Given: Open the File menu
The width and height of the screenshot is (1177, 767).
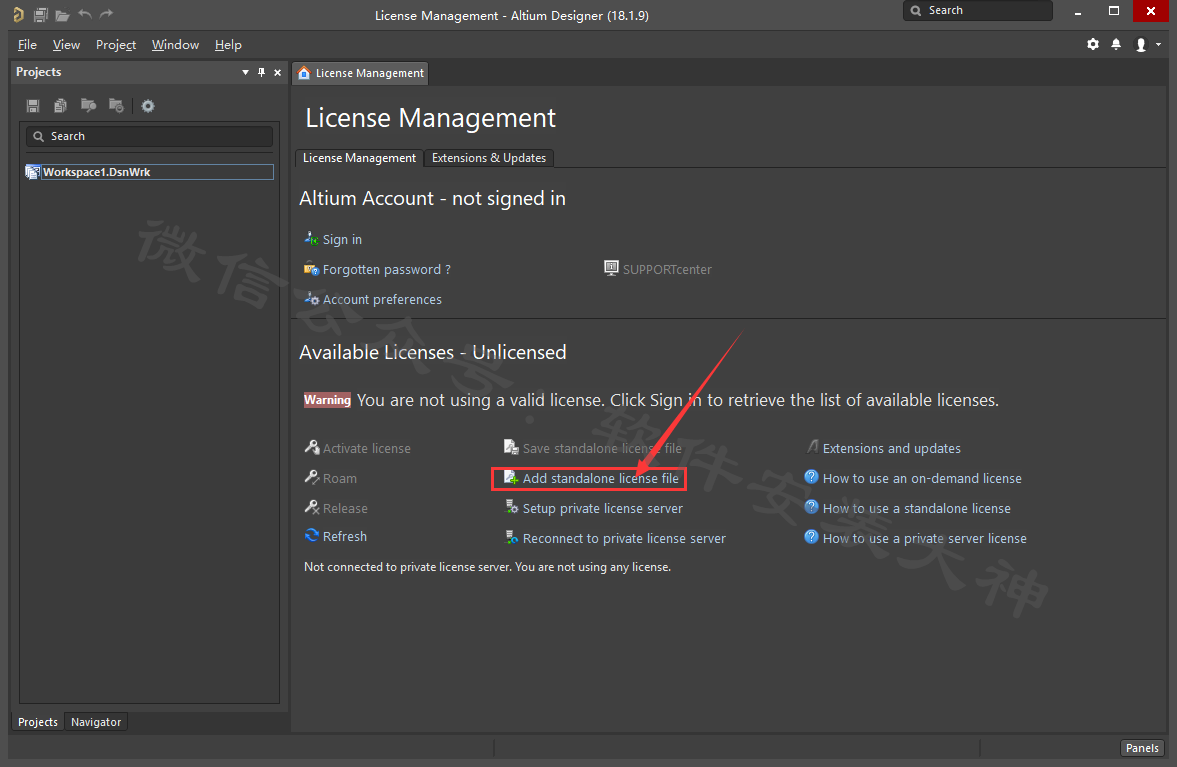Looking at the screenshot, I should [27, 44].
